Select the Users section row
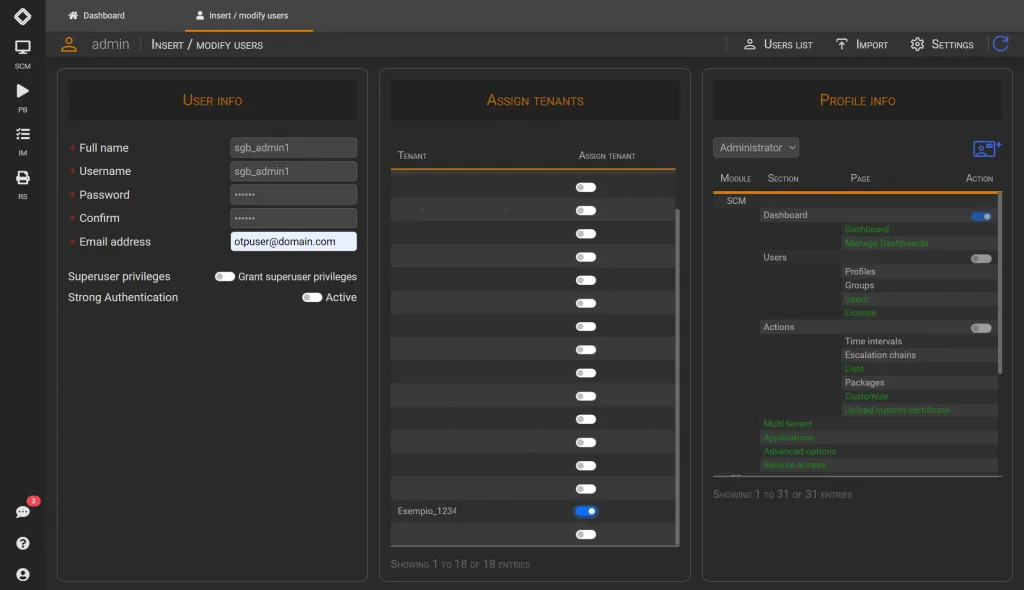1024x590 pixels. click(775, 257)
